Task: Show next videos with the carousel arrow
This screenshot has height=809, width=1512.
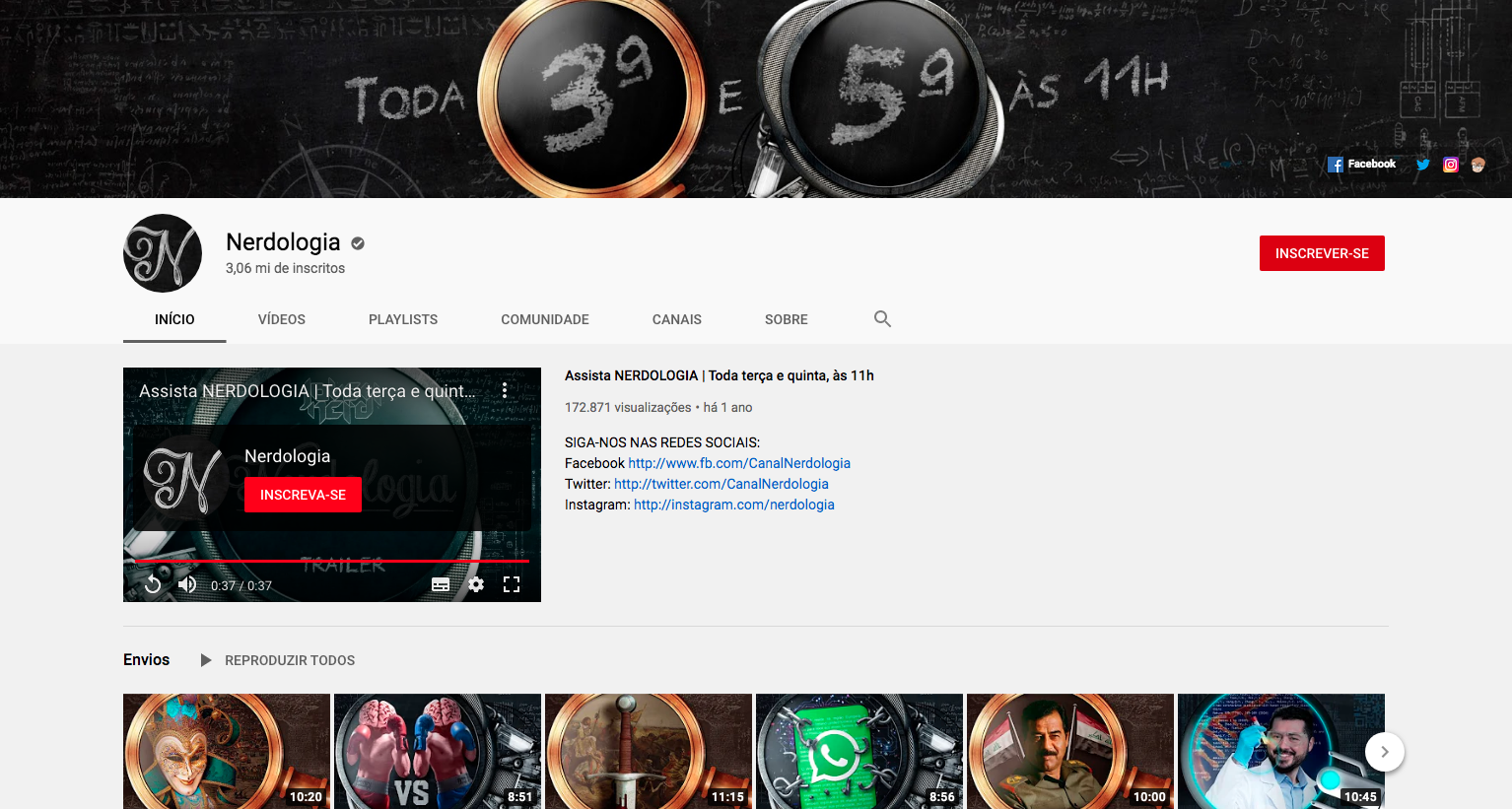Action: 1385,752
